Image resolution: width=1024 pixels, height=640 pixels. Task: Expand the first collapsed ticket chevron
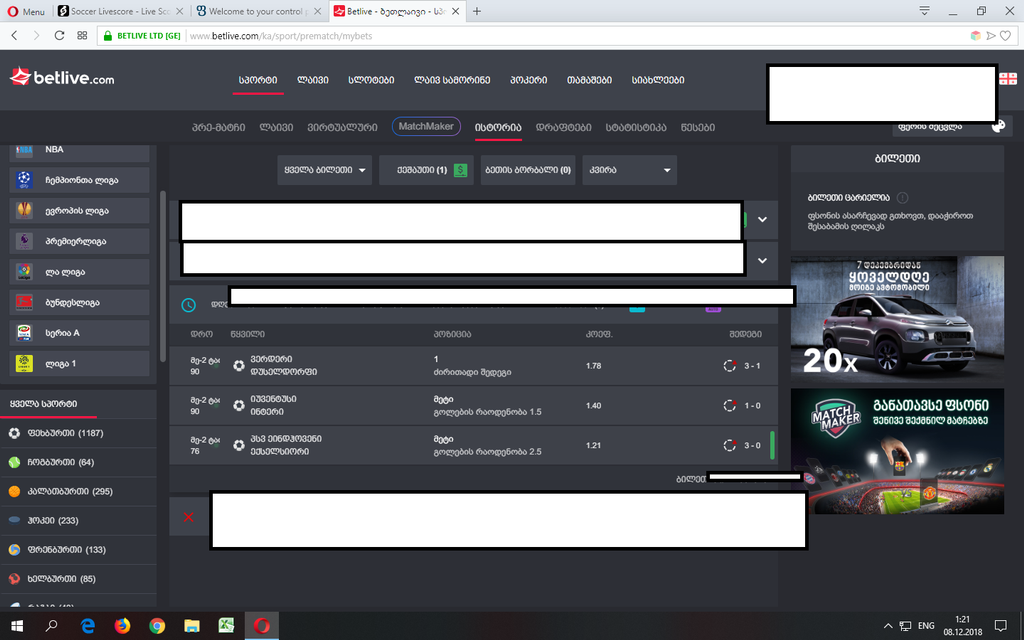[762, 219]
